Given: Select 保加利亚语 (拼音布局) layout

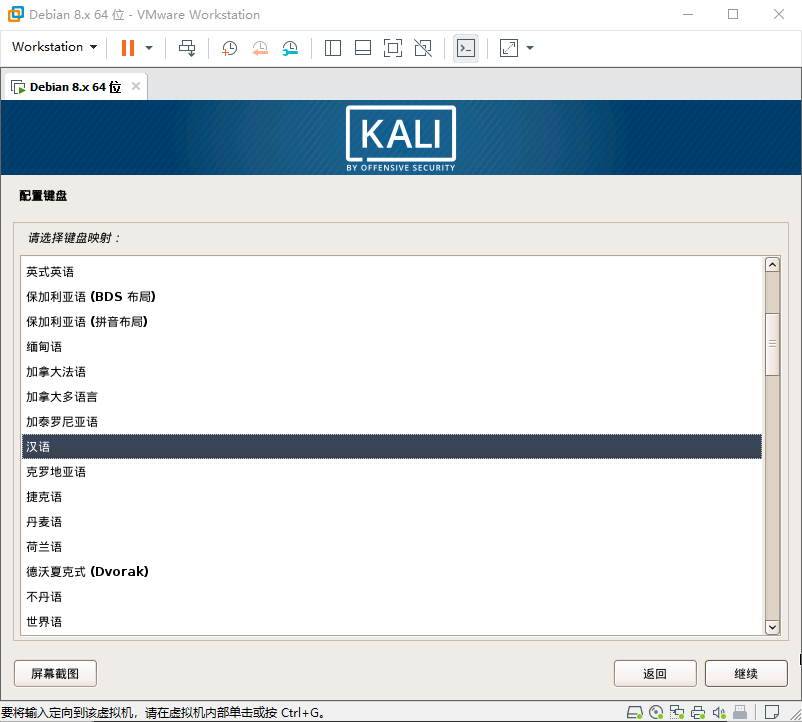Looking at the screenshot, I should click(x=392, y=322).
